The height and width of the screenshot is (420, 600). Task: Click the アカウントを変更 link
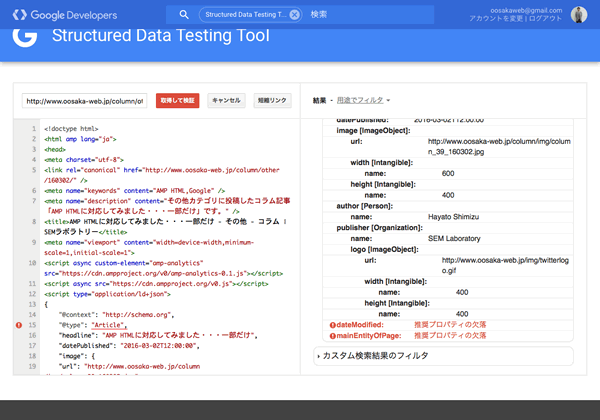coord(496,18)
